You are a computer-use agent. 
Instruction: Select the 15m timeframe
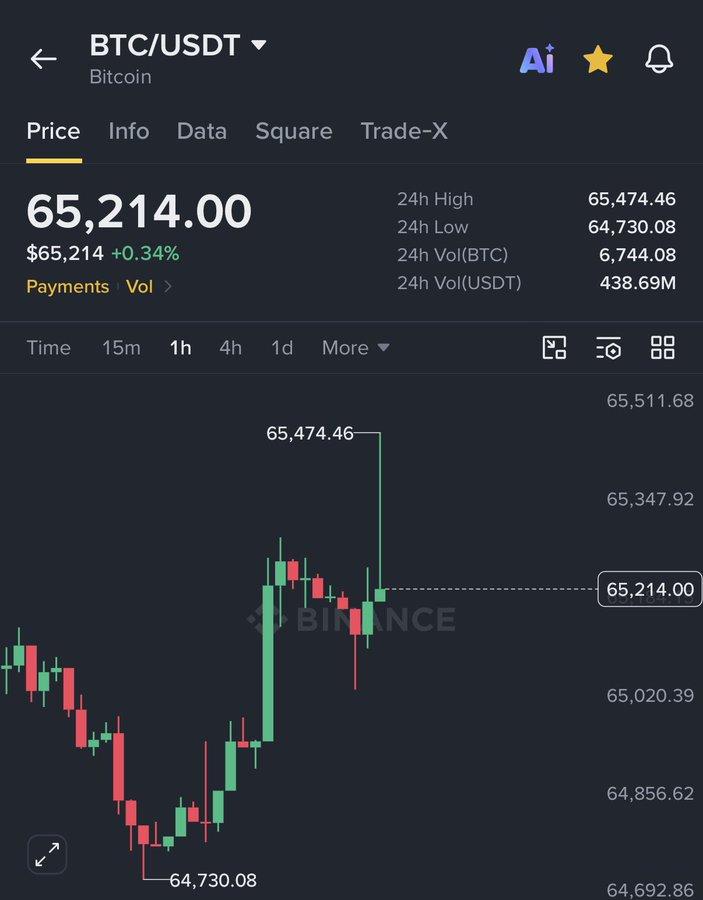click(121, 347)
